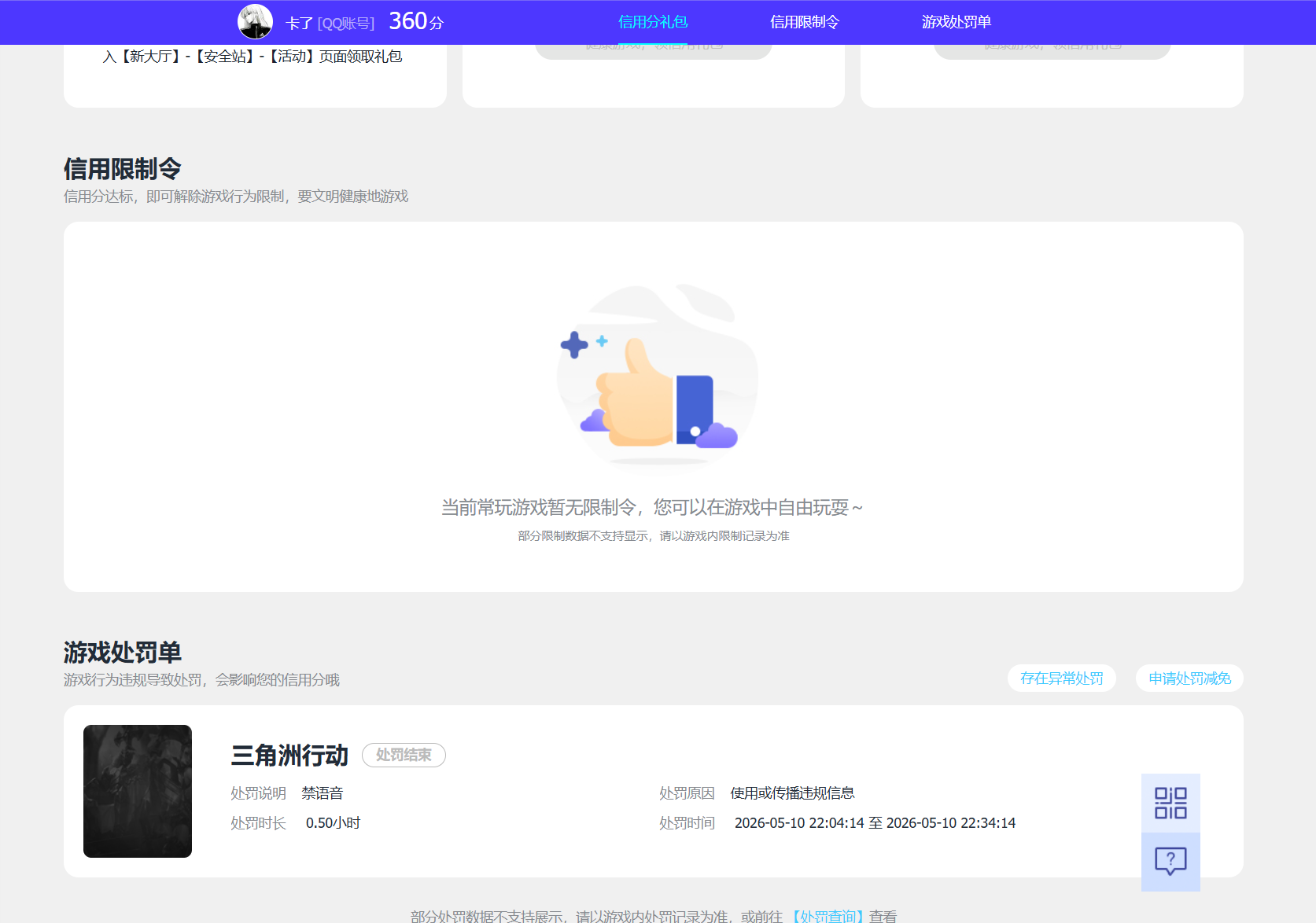Click 处罚原因 使用或传播违规信息 text
The width and height of the screenshot is (1316, 923).
click(x=792, y=793)
